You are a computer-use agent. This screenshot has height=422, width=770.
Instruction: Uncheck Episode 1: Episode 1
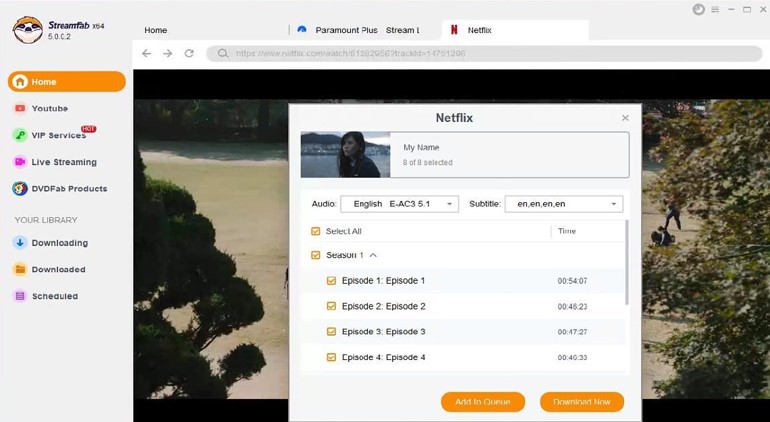332,281
